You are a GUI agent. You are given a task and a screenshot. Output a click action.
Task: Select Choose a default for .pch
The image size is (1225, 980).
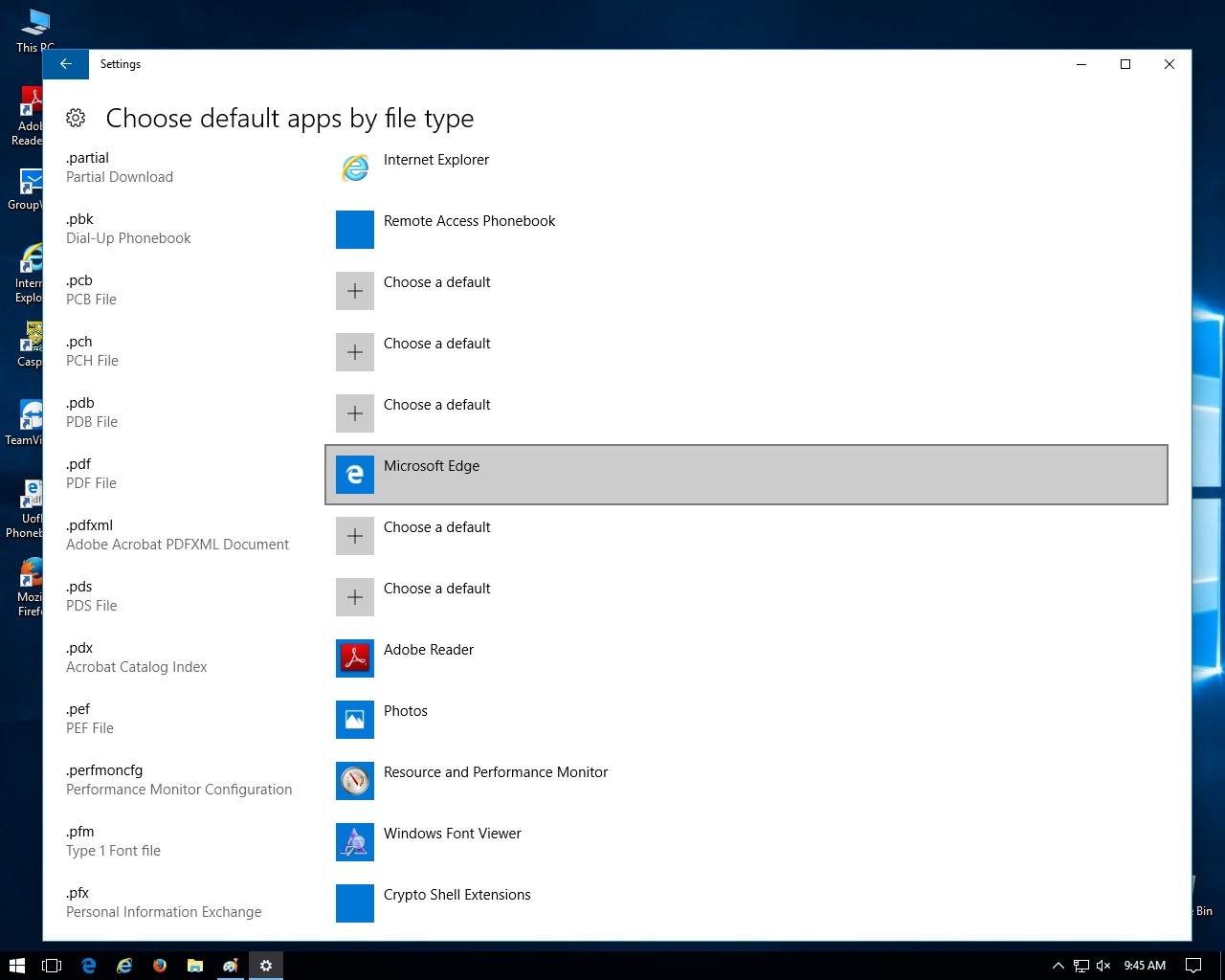[436, 344]
